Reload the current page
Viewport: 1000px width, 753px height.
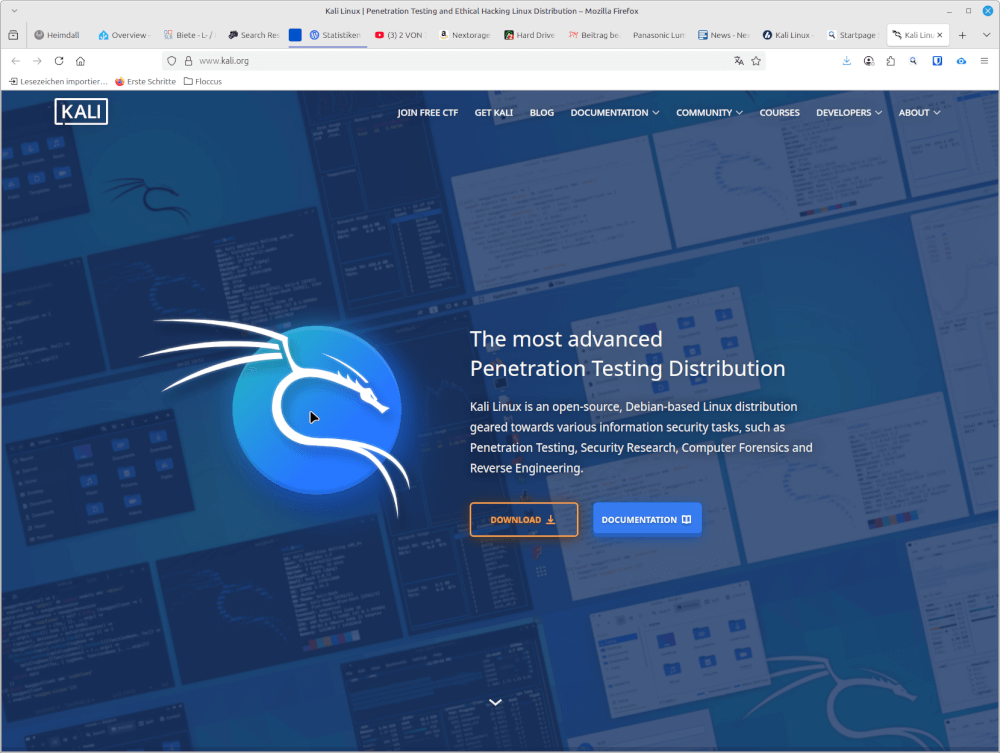click(x=59, y=61)
